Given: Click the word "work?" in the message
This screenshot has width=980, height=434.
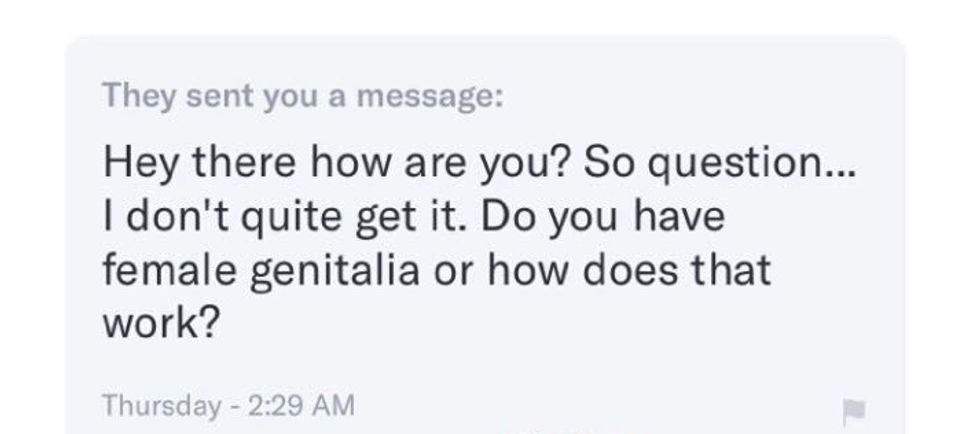Looking at the screenshot, I should (x=160, y=325).
